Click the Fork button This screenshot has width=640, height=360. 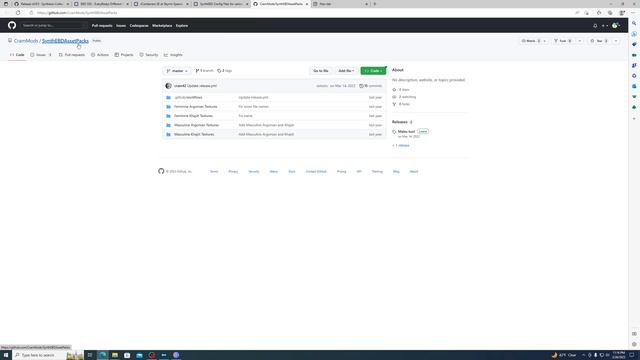pos(563,41)
